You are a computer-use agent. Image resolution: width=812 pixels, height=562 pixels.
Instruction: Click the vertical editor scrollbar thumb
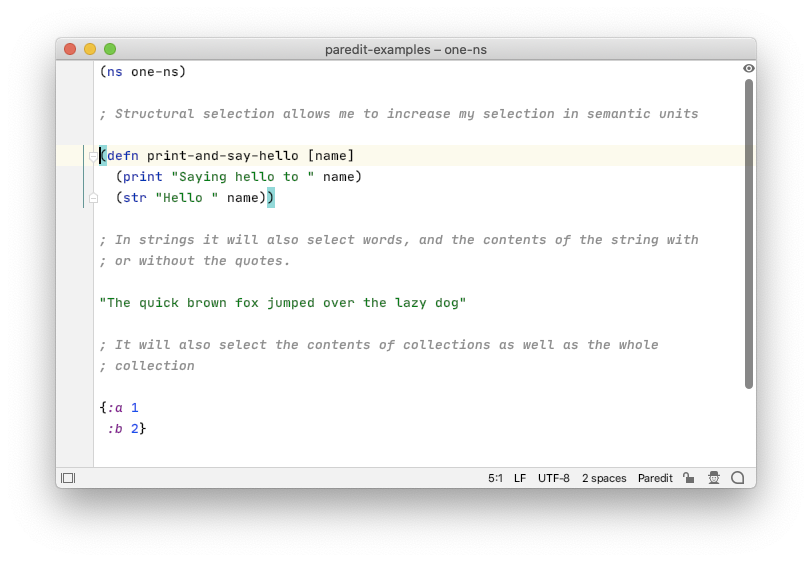point(749,234)
